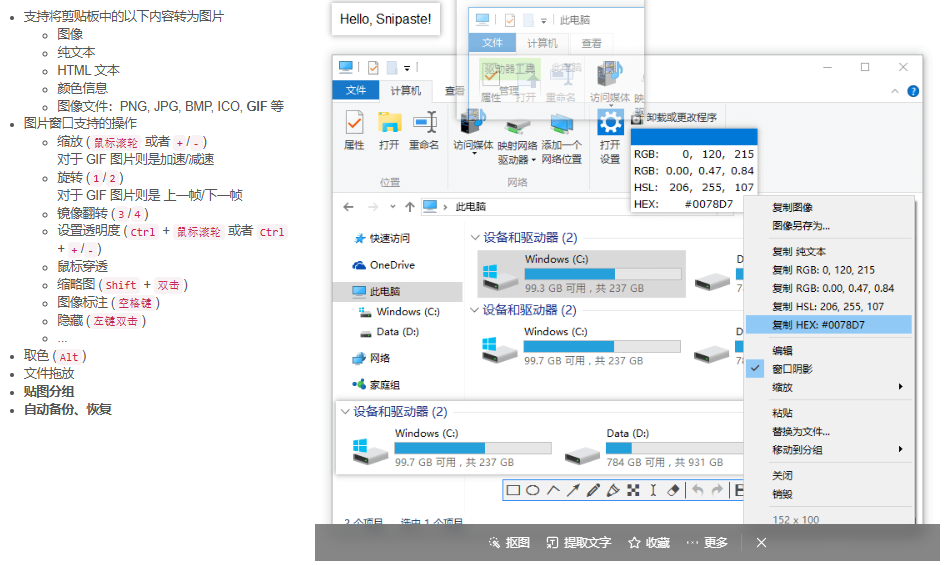Open the customize quick access toolbar dropdown

[407, 68]
